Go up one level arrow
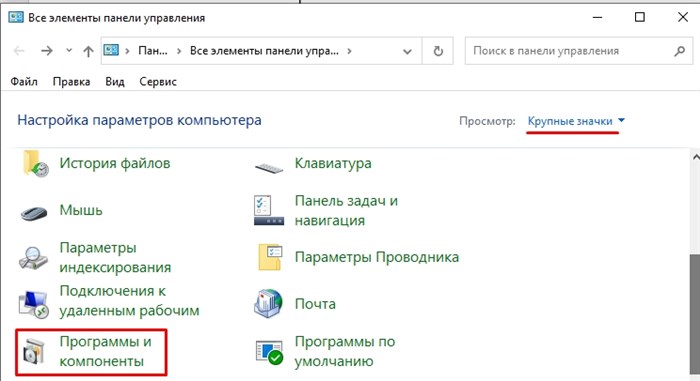Image resolution: width=700 pixels, height=381 pixels. (x=88, y=51)
